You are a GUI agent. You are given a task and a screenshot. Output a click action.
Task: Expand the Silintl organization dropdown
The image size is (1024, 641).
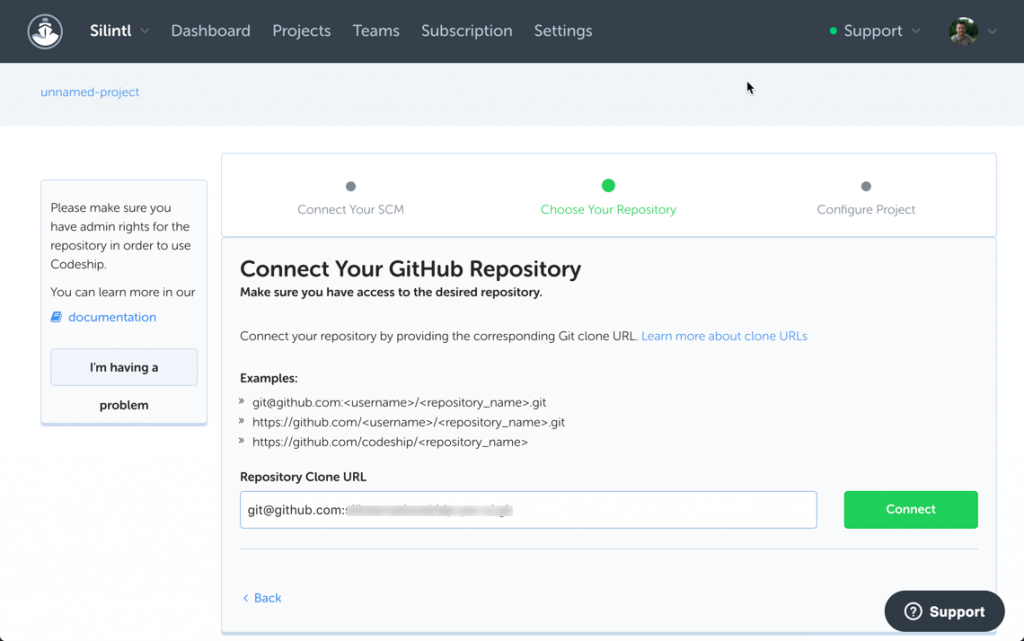[145, 31]
